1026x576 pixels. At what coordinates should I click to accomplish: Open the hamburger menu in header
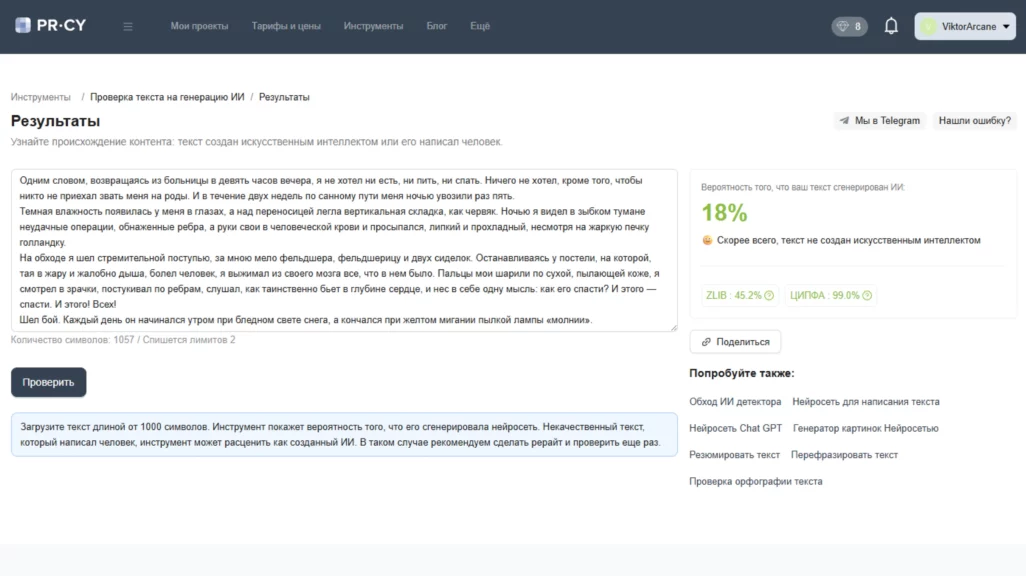pos(128,27)
